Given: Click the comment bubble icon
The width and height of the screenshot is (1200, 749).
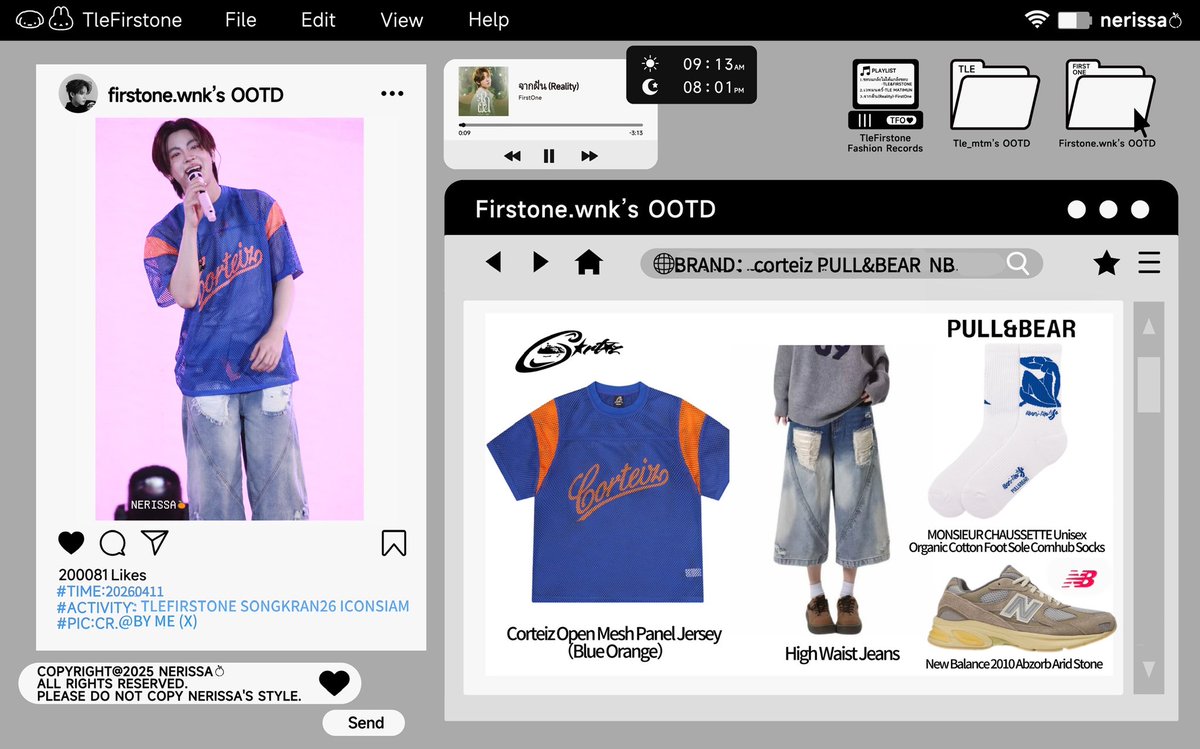Looking at the screenshot, I should tap(112, 543).
